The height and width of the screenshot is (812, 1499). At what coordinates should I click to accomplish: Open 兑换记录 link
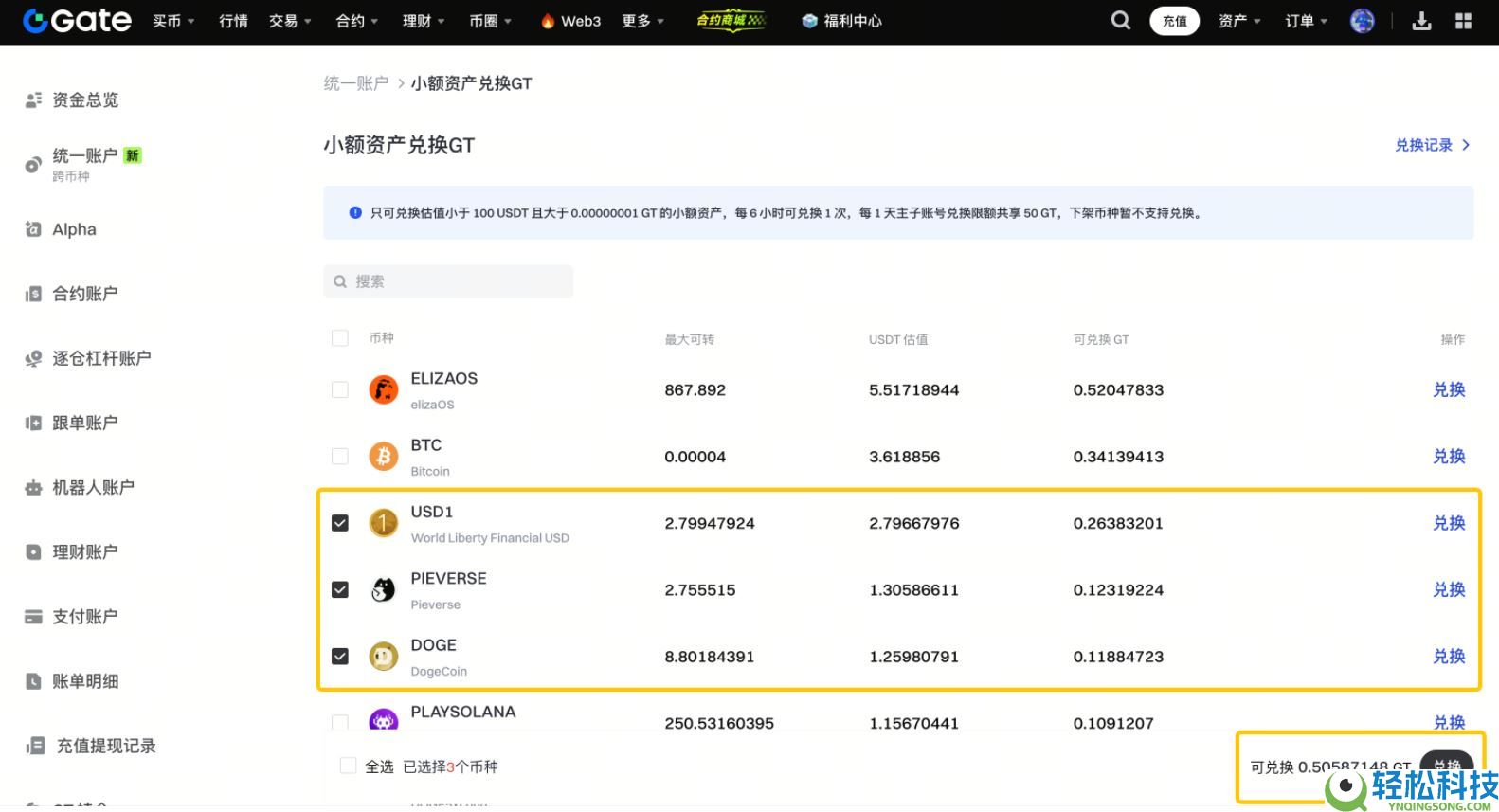[1433, 145]
